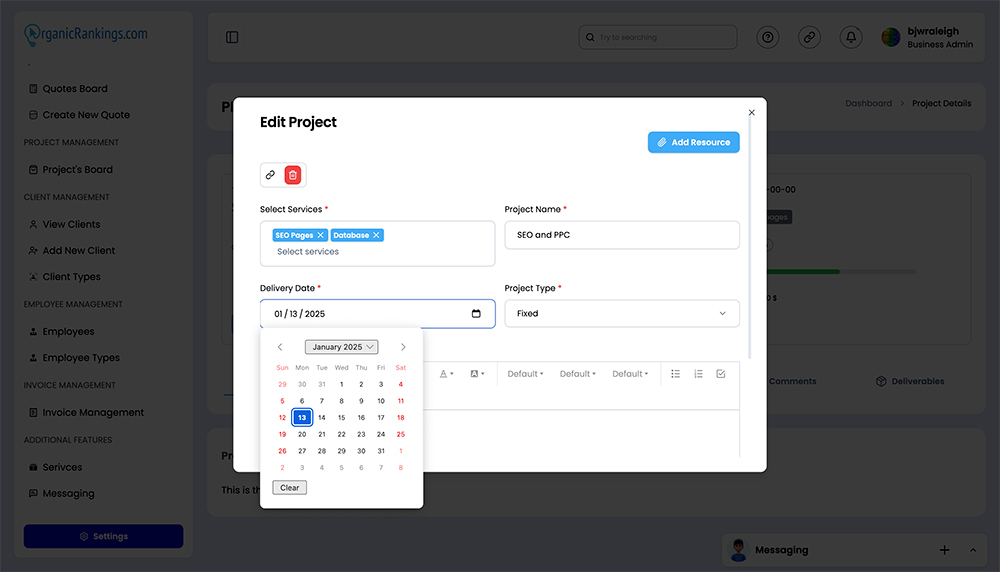Image resolution: width=1000 pixels, height=572 pixels.
Task: Select January 31 in the calendar
Action: (x=381, y=451)
